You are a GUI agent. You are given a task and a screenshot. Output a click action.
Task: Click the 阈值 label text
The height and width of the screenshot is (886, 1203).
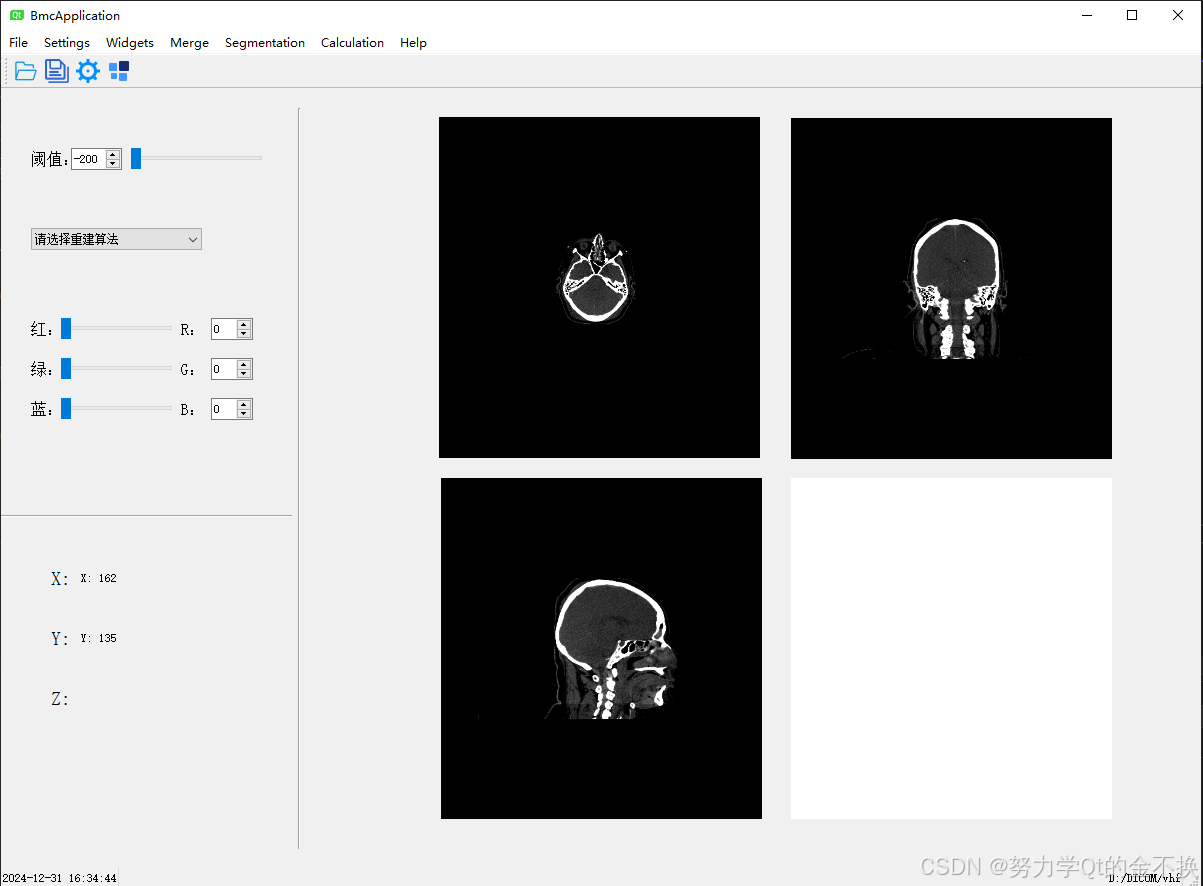pyautogui.click(x=50, y=159)
